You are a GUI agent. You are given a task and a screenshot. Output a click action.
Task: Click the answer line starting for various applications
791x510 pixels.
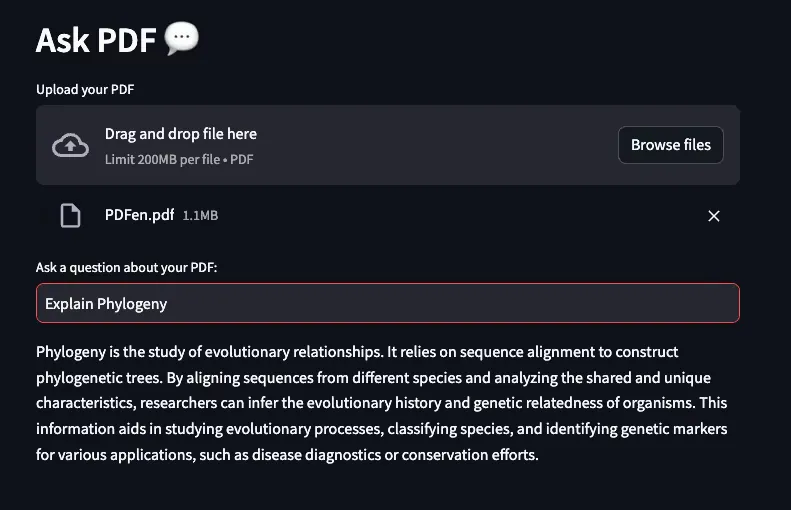(287, 455)
